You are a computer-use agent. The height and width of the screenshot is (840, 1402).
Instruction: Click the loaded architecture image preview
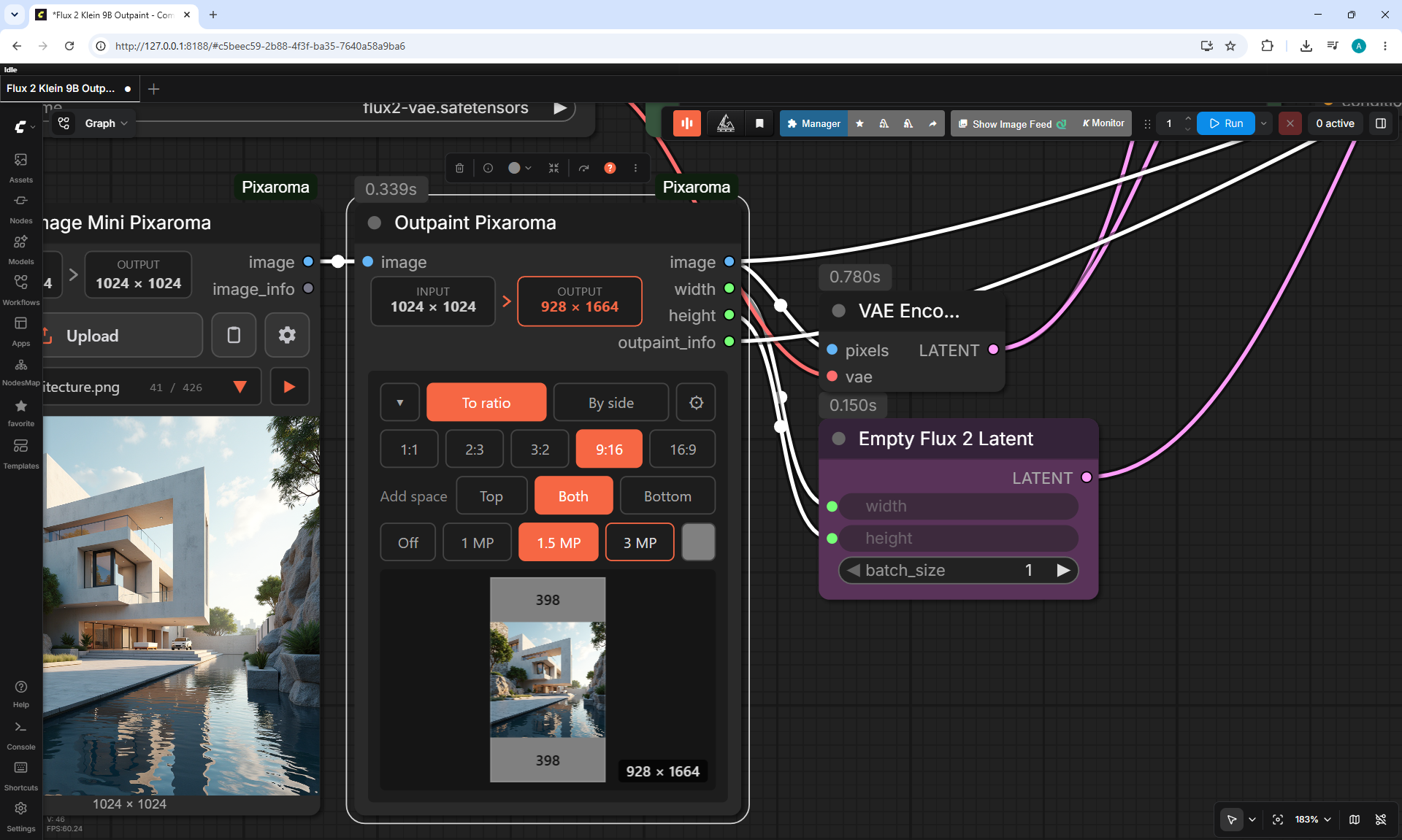pos(181,605)
